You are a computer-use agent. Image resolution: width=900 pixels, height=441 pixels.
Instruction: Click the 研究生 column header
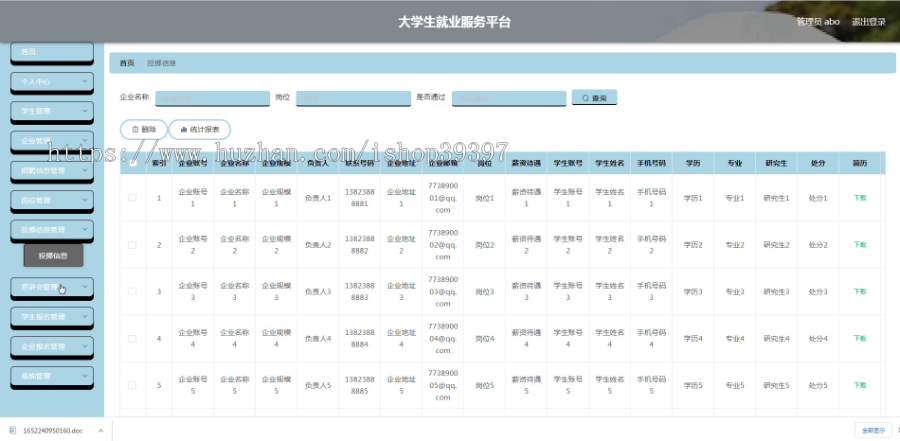pyautogui.click(x=776, y=164)
